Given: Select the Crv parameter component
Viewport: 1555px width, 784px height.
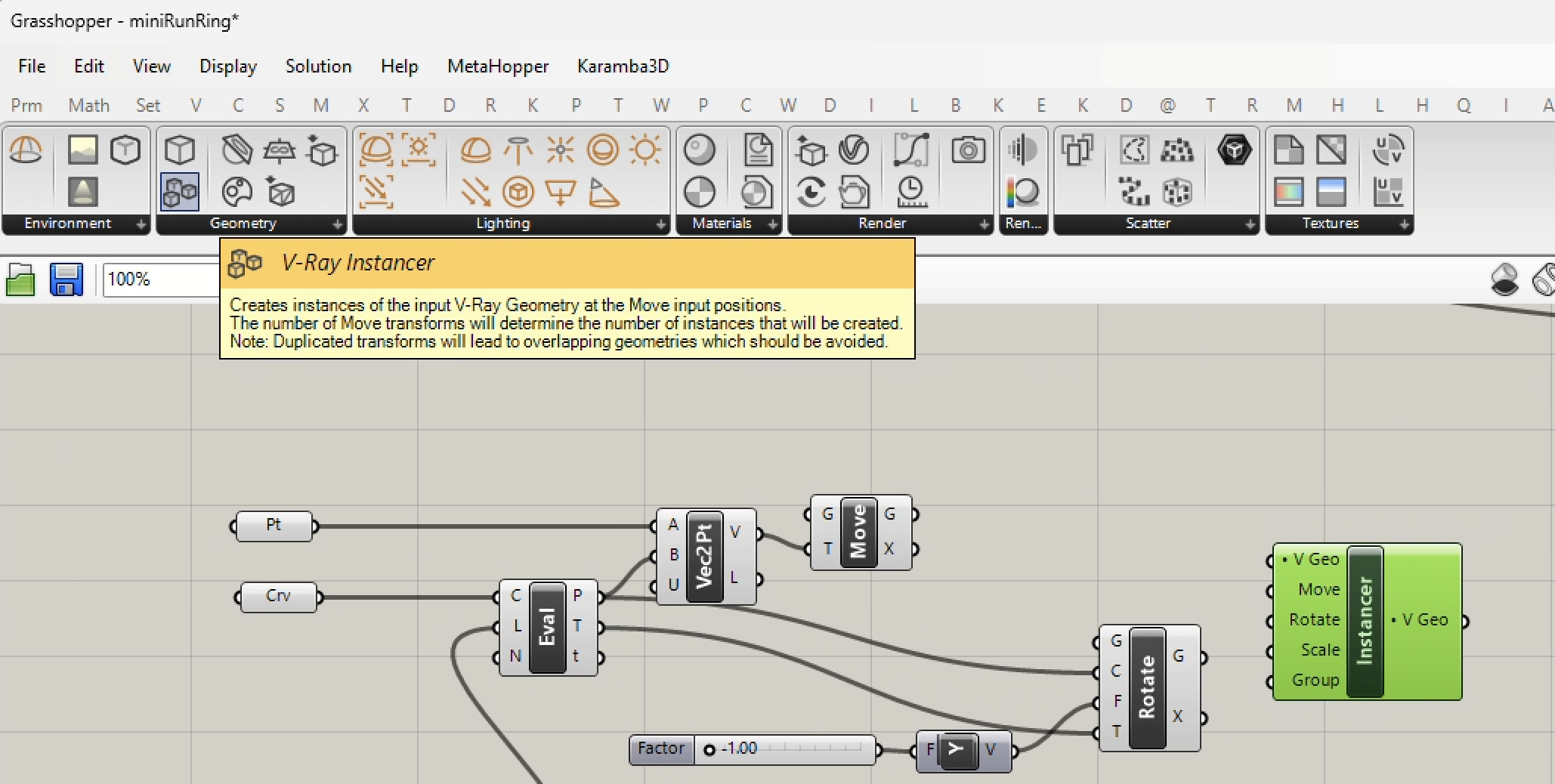Looking at the screenshot, I should click(278, 597).
